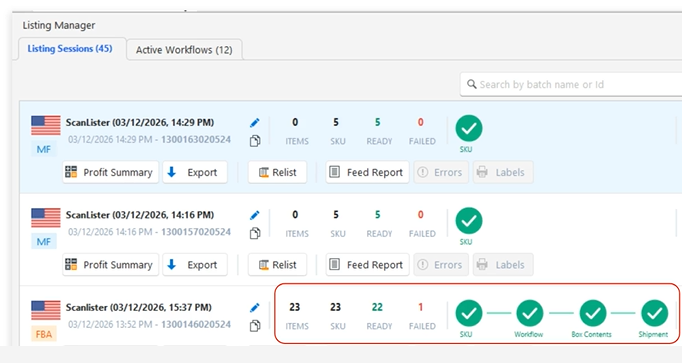Click the 22 READY count
Viewport: 682px width, 363px height.
click(377, 307)
